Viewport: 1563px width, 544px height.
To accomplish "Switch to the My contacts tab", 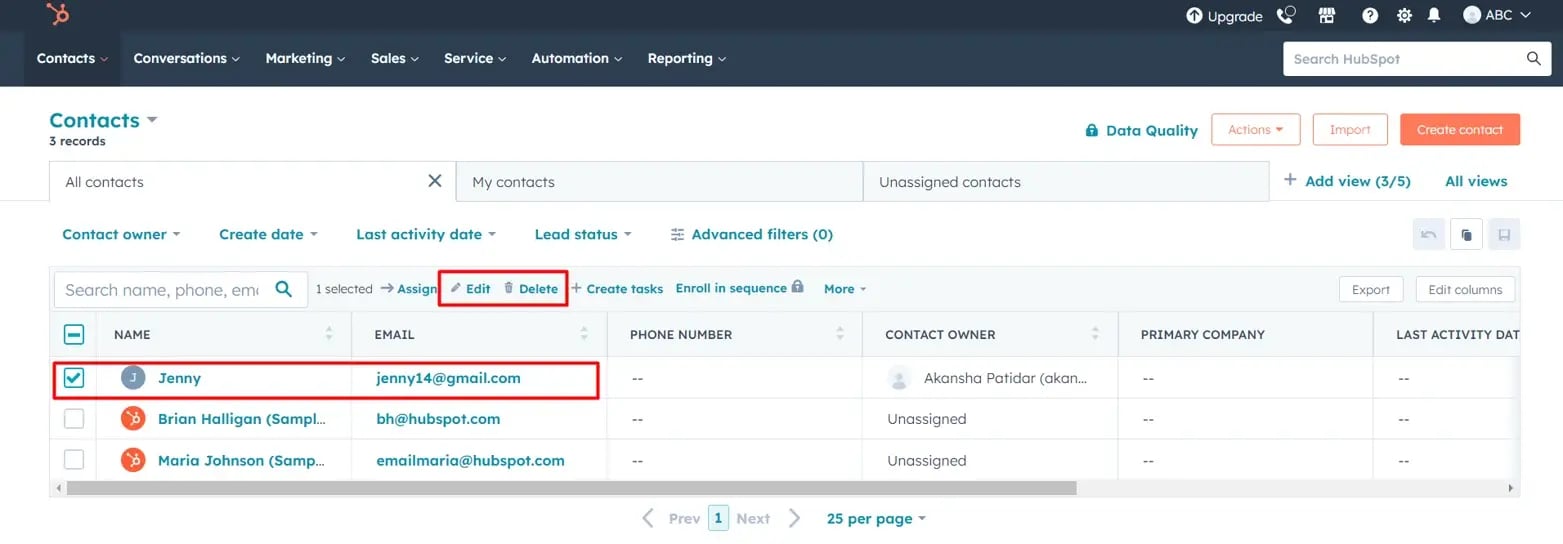I will tap(659, 182).
